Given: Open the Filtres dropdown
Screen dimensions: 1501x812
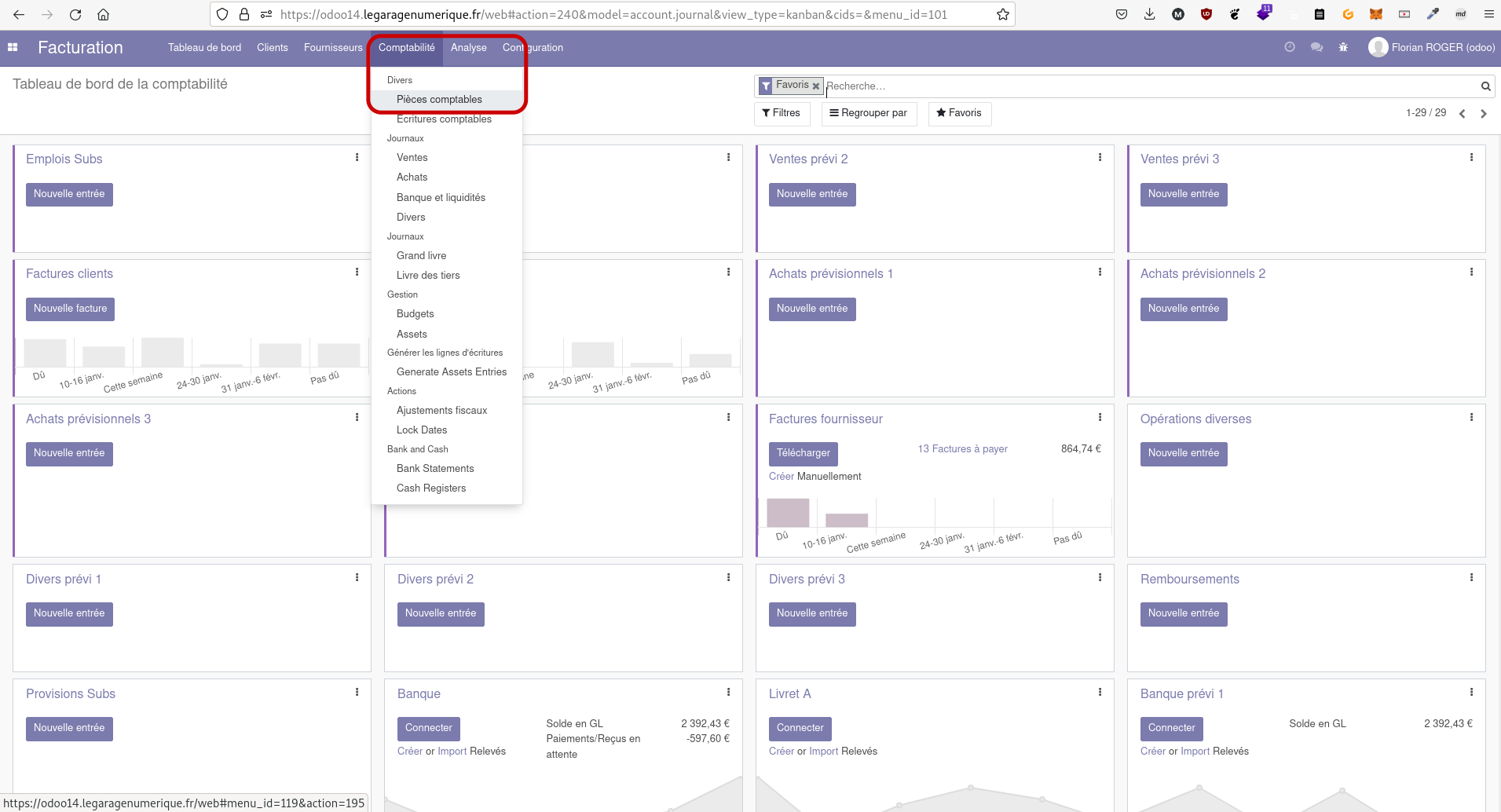Looking at the screenshot, I should point(782,113).
